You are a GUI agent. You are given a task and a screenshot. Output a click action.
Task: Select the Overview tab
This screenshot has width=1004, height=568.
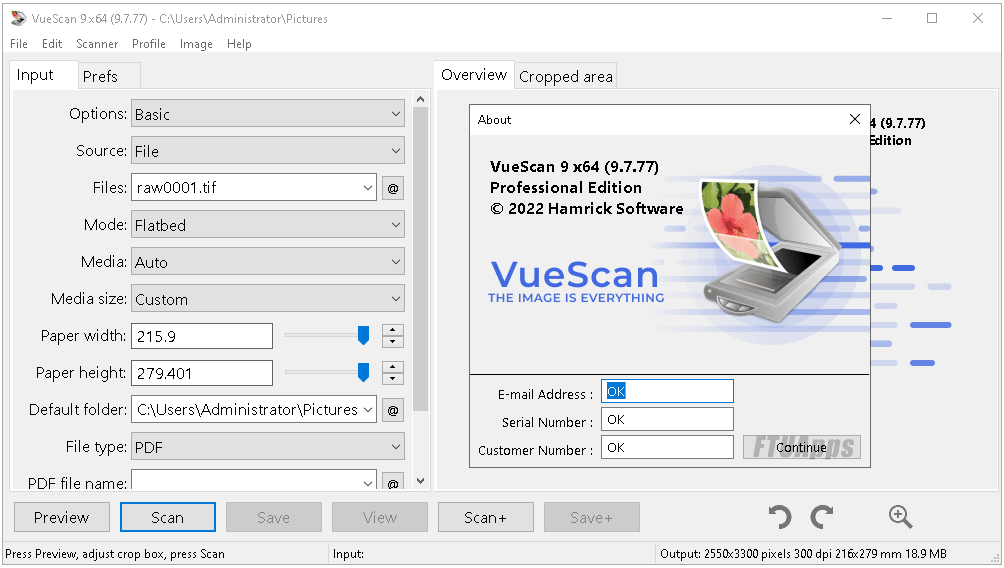coord(474,75)
